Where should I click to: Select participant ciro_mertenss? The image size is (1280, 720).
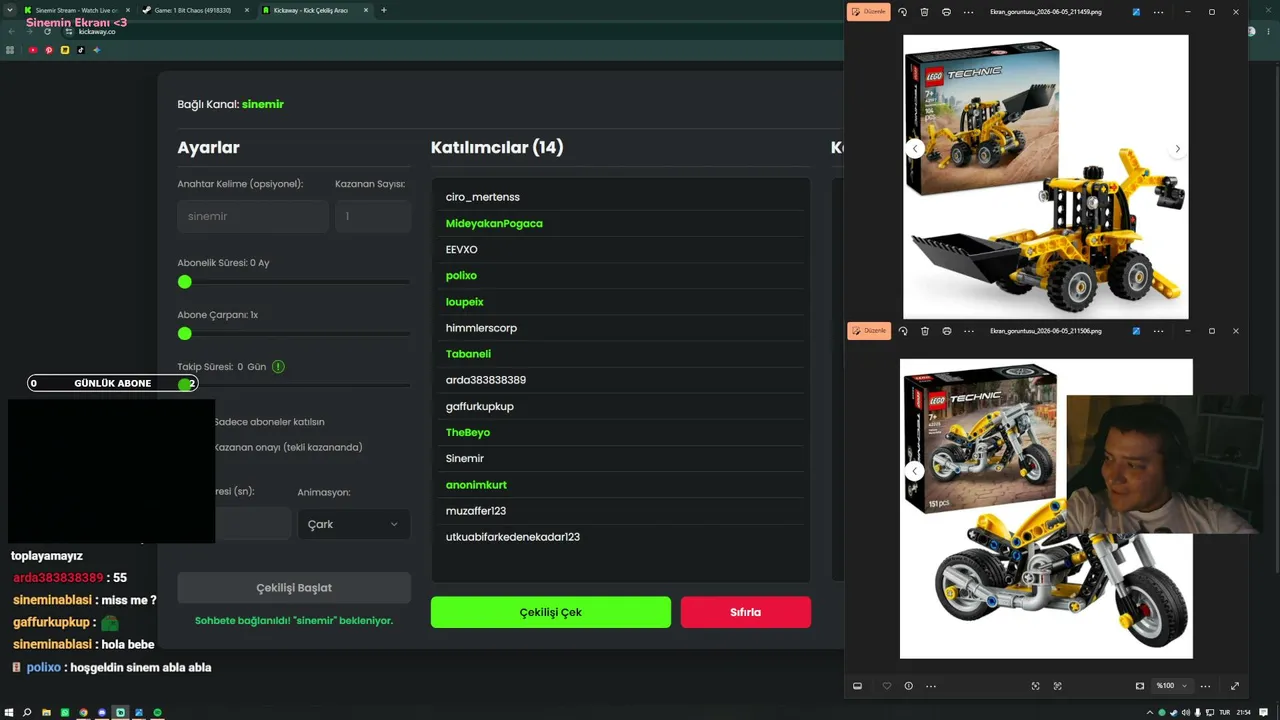tap(621, 197)
